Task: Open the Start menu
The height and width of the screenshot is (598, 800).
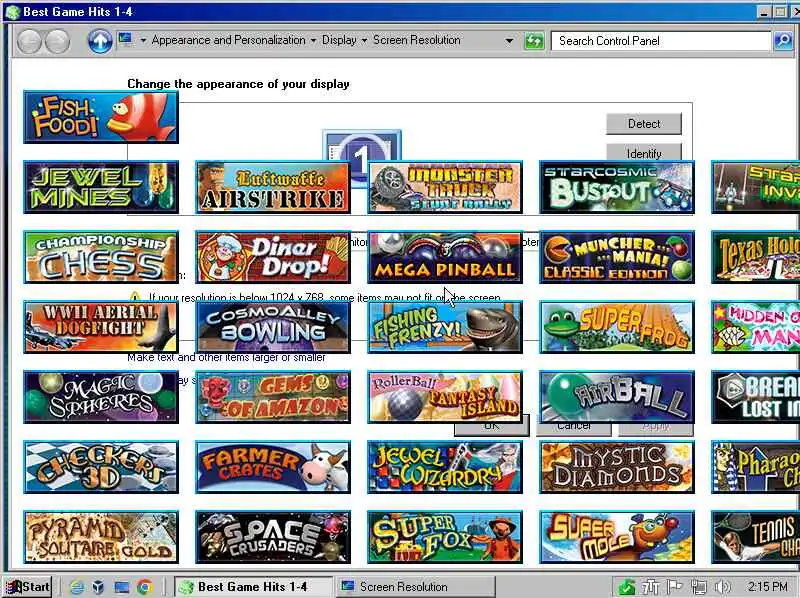Action: [28, 587]
